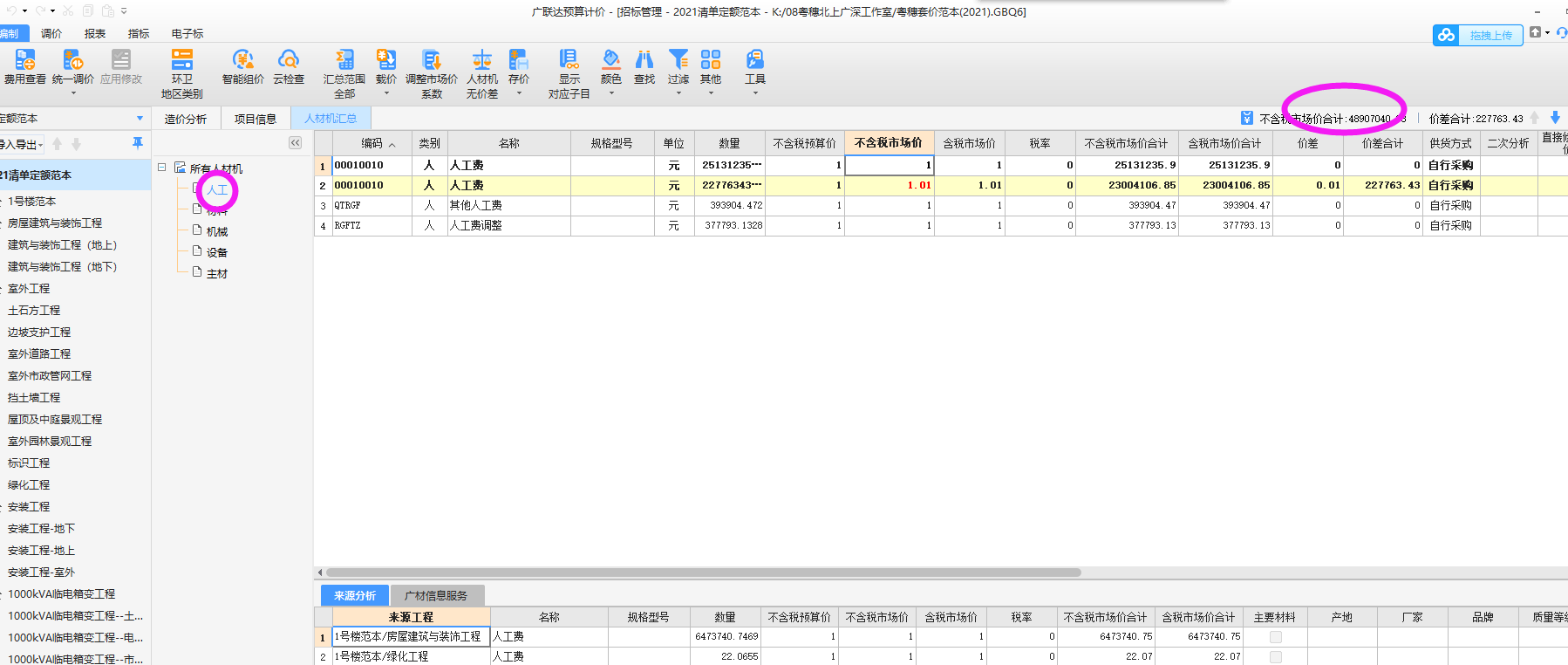1568x665 pixels.
Task: Toggle 主要材料 checkbox for 绿化工程 row
Action: [1276, 656]
